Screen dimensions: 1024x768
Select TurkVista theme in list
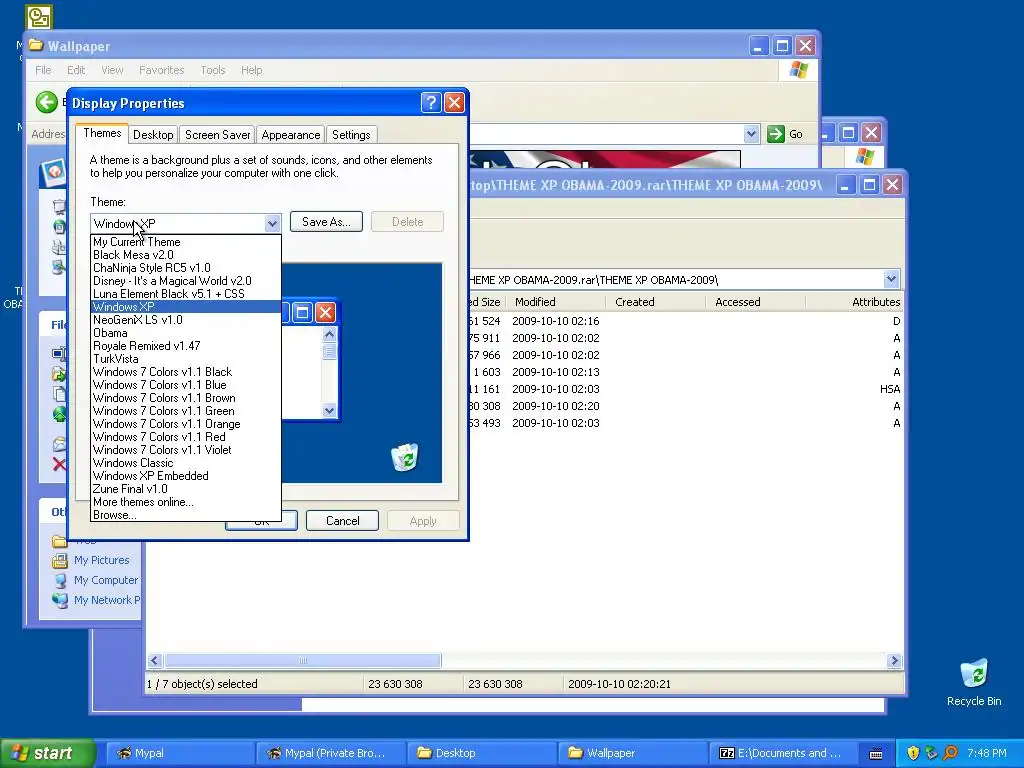point(185,359)
